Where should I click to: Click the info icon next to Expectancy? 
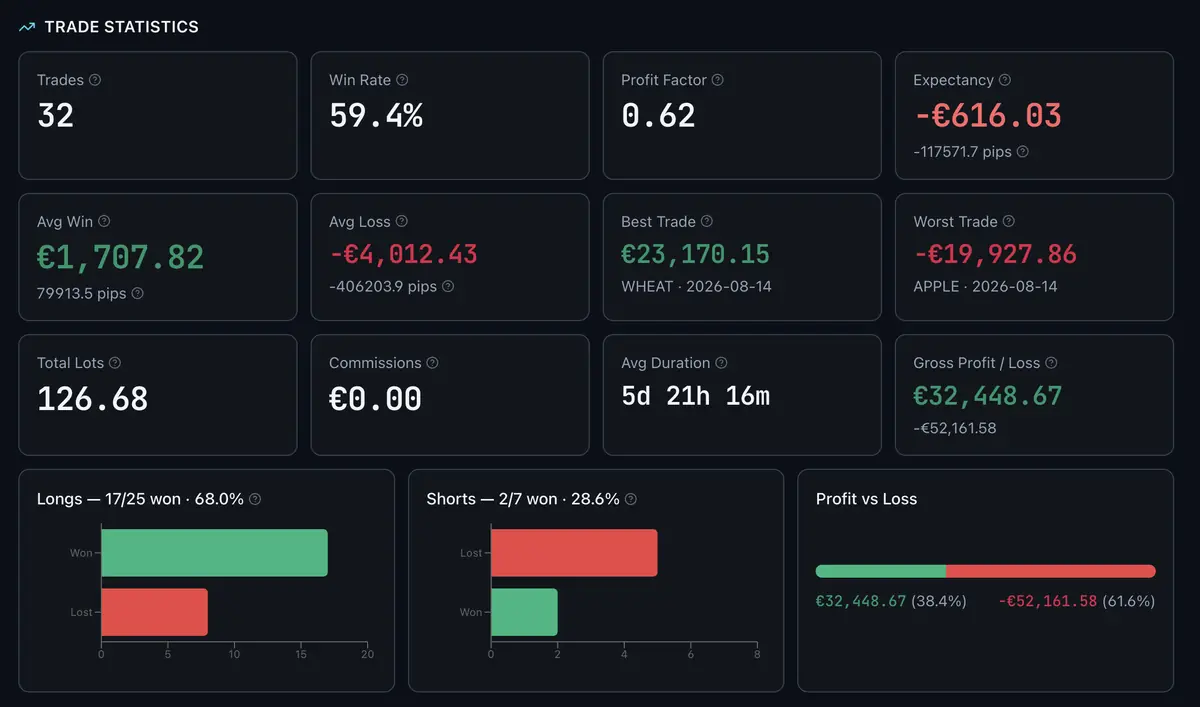(1004, 80)
